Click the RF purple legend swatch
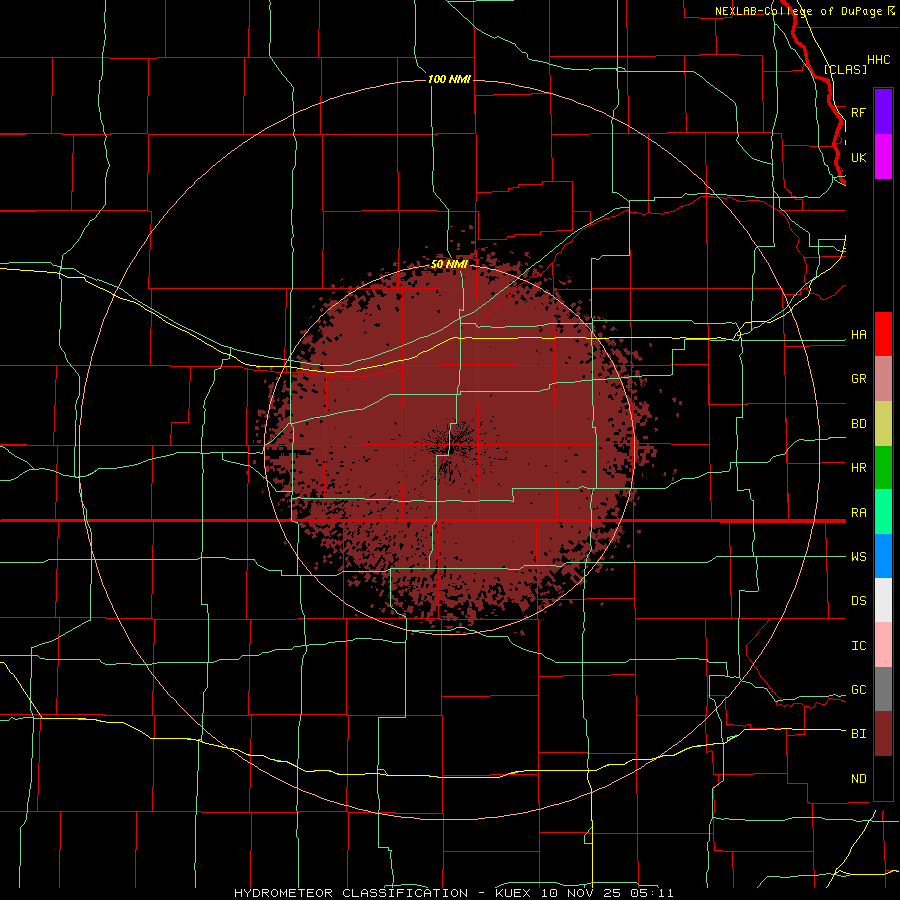Image resolution: width=900 pixels, height=900 pixels. pos(883,112)
